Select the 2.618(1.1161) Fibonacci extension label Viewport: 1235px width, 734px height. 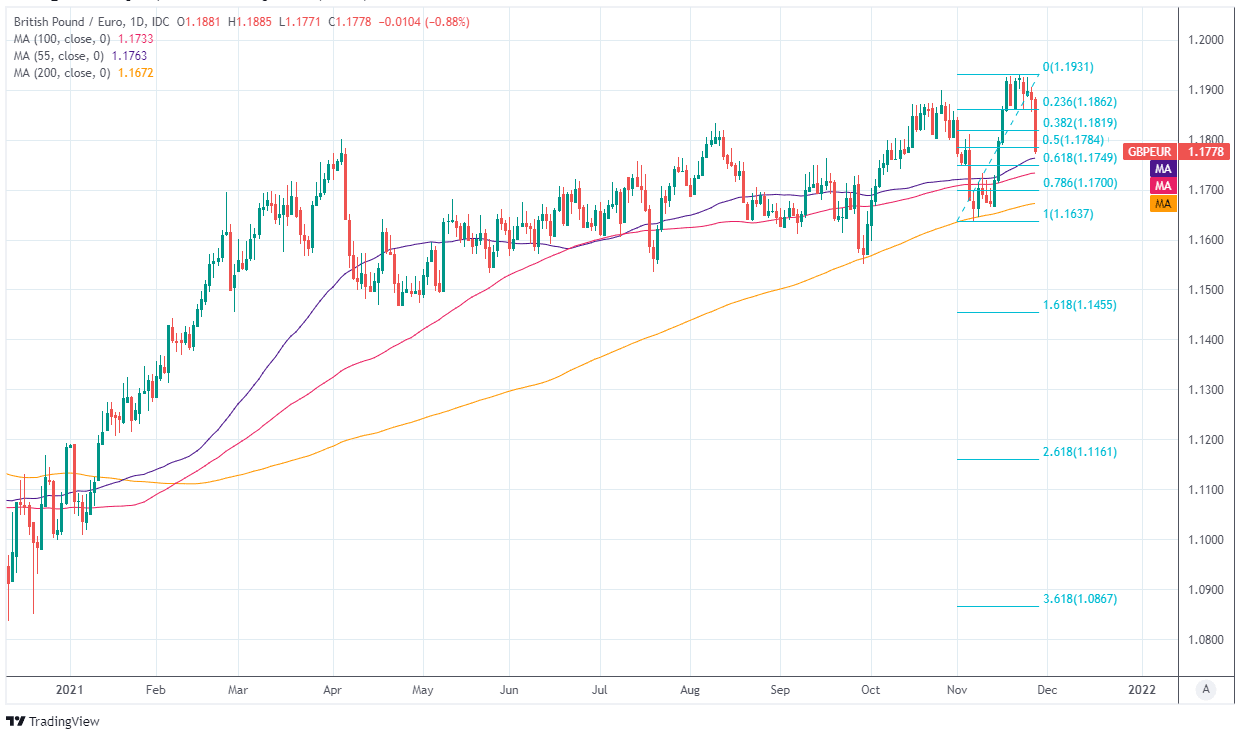(1079, 452)
